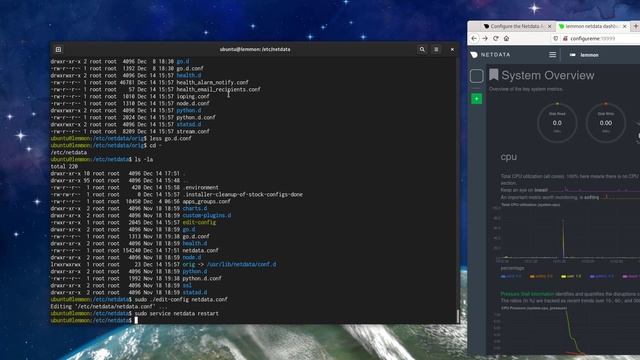Focus the configureme:19999 address bar
Image resolution: width=640 pixels, height=360 pixels.
tap(595, 38)
